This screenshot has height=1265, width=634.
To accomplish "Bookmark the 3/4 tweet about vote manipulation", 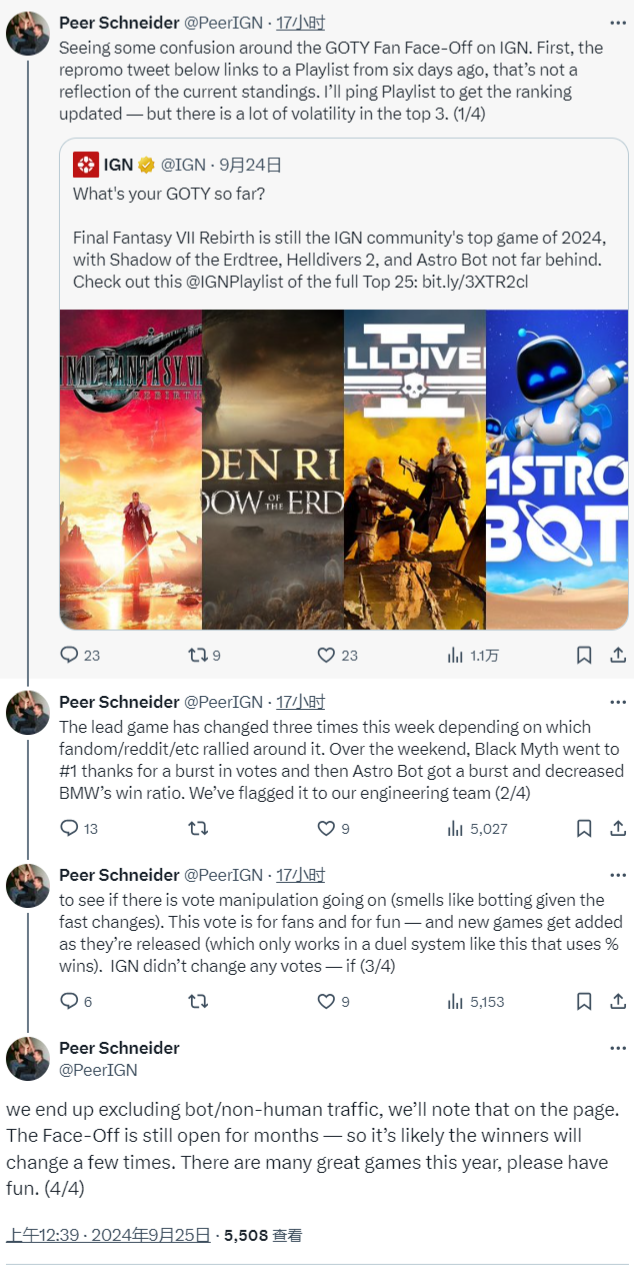I will [x=585, y=1001].
